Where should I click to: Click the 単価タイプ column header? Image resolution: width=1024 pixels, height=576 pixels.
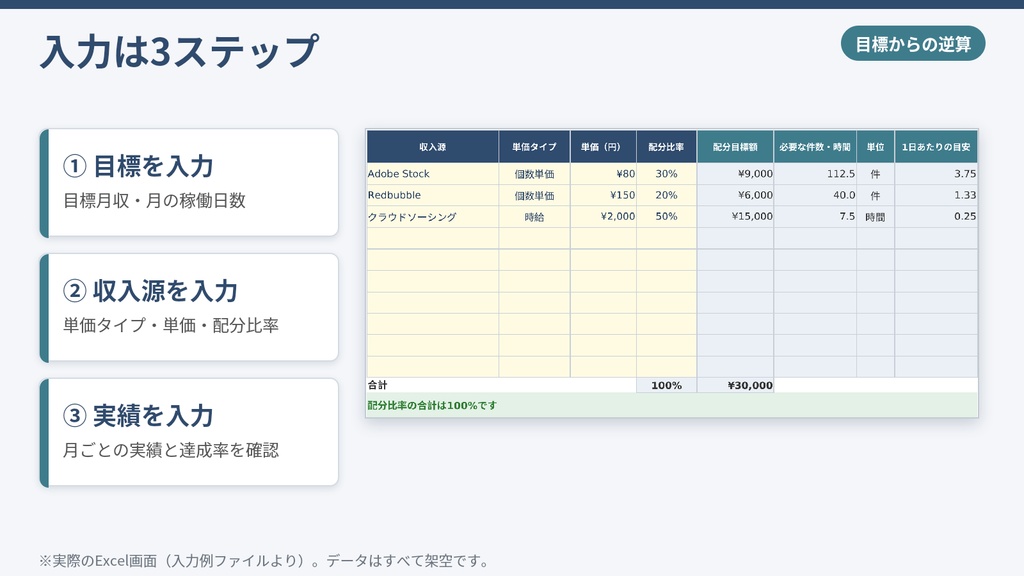pos(534,147)
